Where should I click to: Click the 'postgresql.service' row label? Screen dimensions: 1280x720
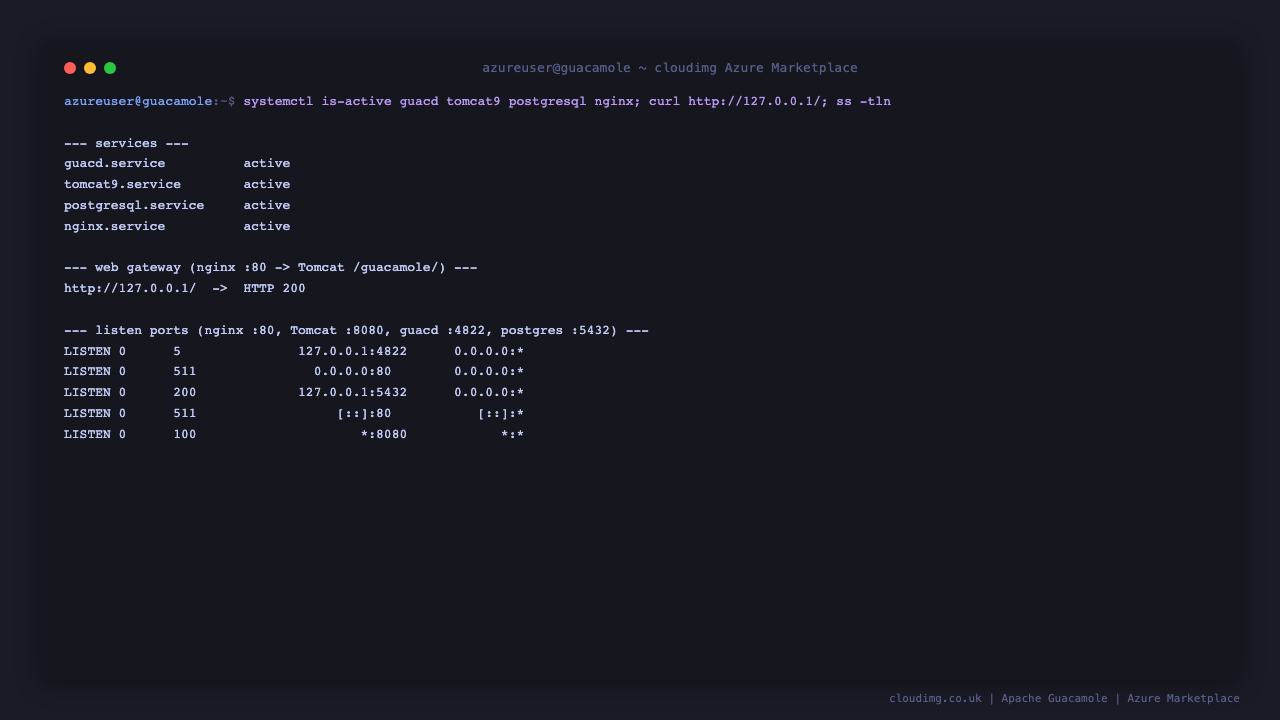[x=134, y=206]
